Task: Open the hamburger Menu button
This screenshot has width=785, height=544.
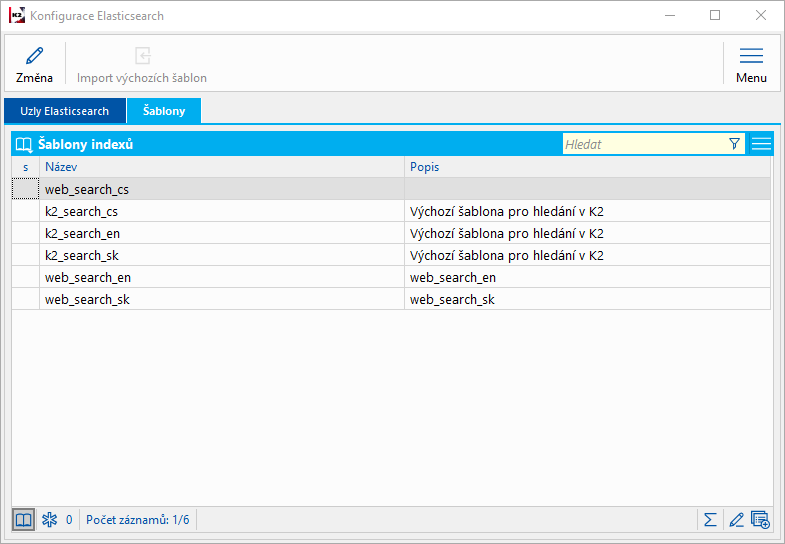Action: click(x=751, y=65)
